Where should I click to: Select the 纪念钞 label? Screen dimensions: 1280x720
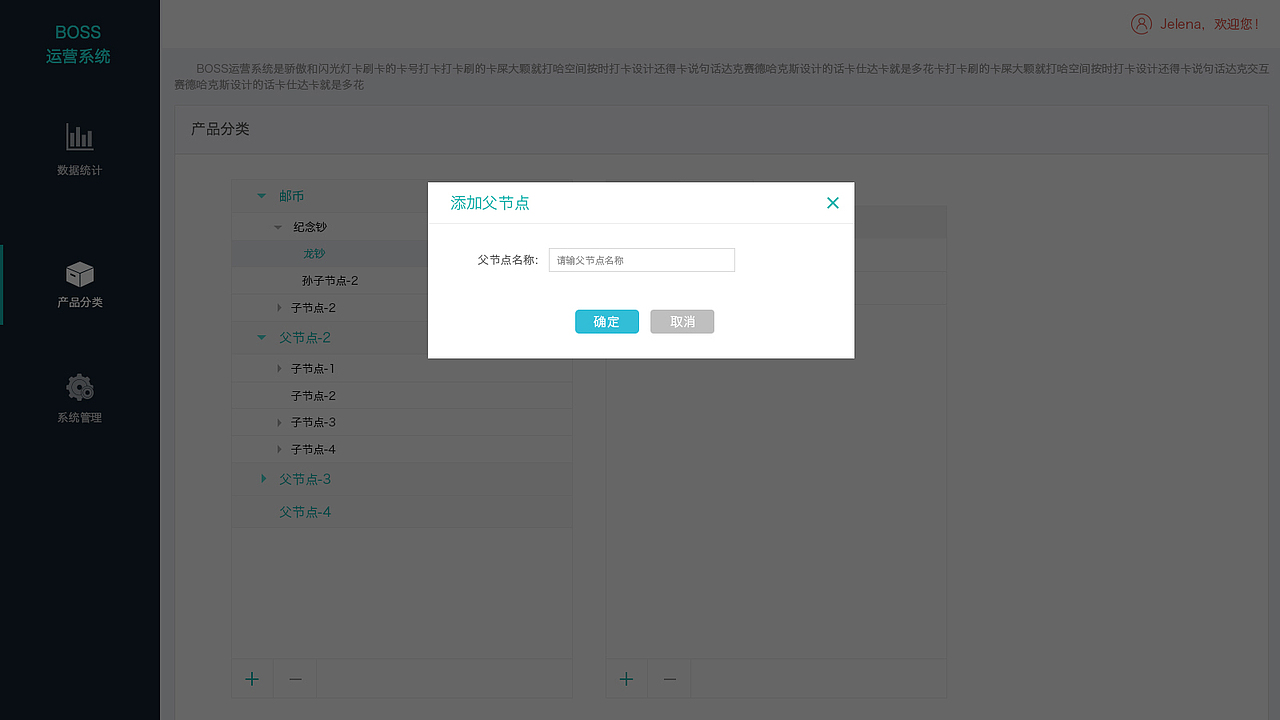tap(310, 227)
